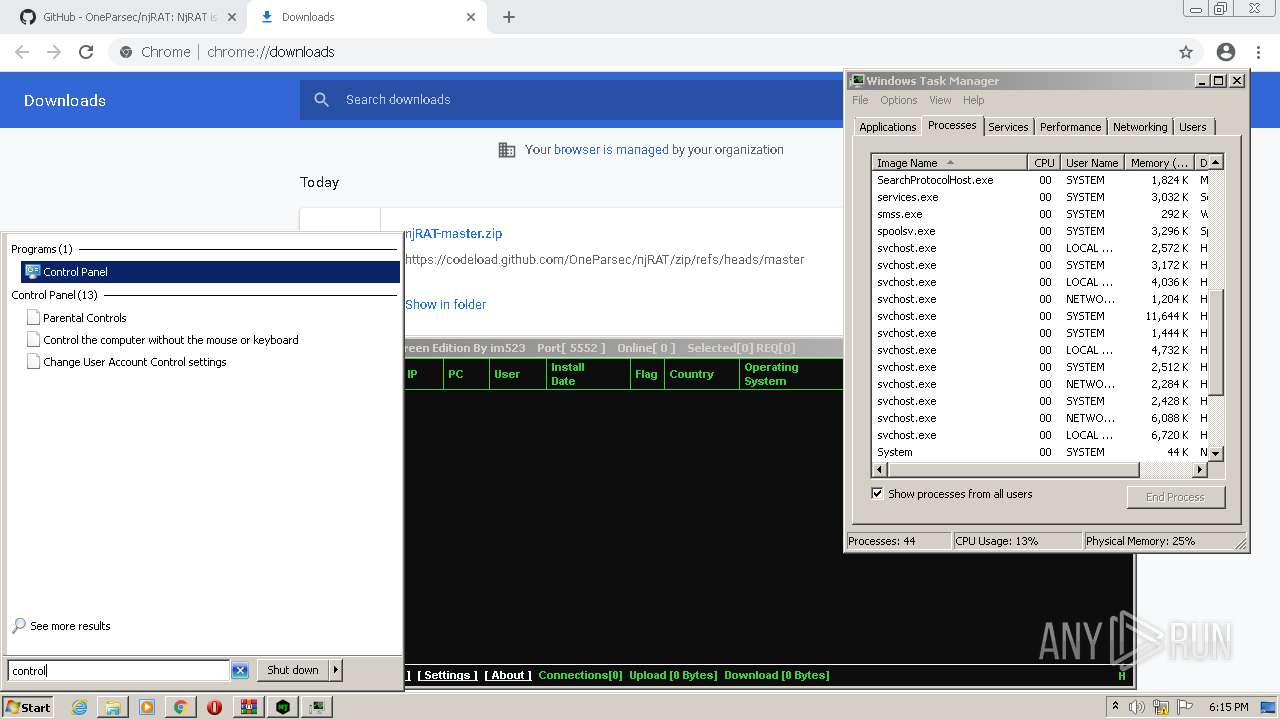The width and height of the screenshot is (1280, 720).
Task: Switch to the Performance tab
Action: point(1070,127)
